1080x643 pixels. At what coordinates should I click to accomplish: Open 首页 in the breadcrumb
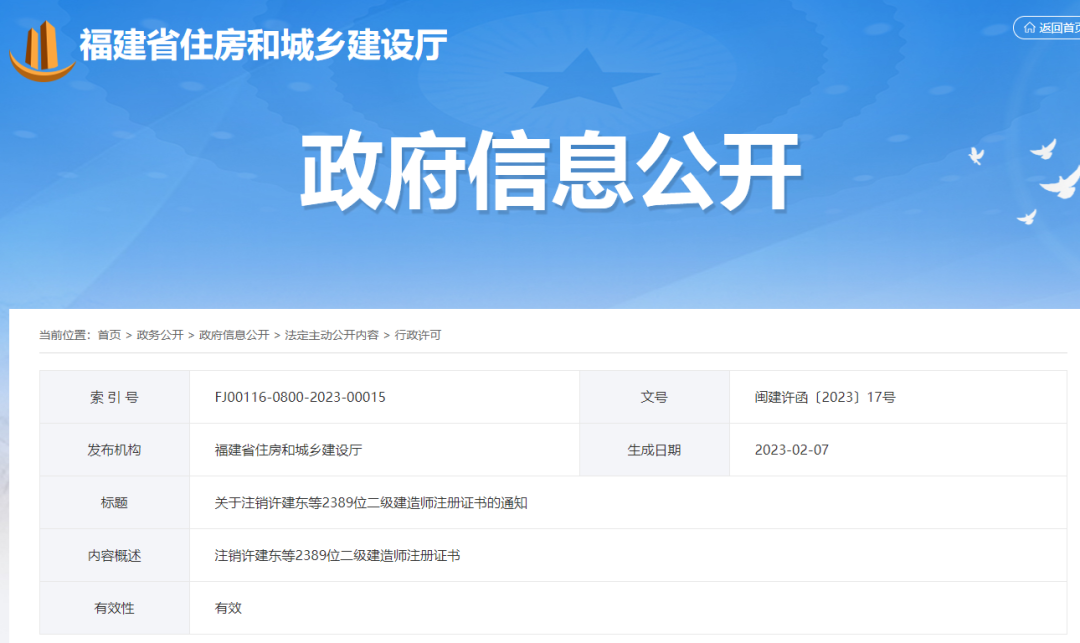[109, 335]
